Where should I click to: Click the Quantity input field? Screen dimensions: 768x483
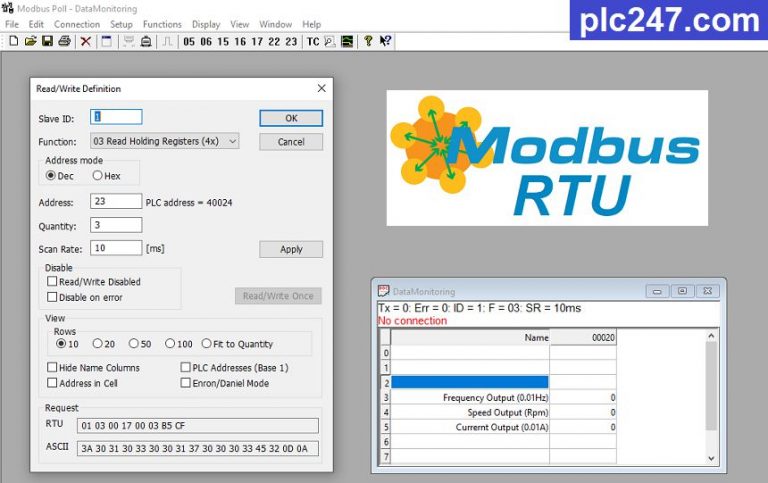coord(116,225)
